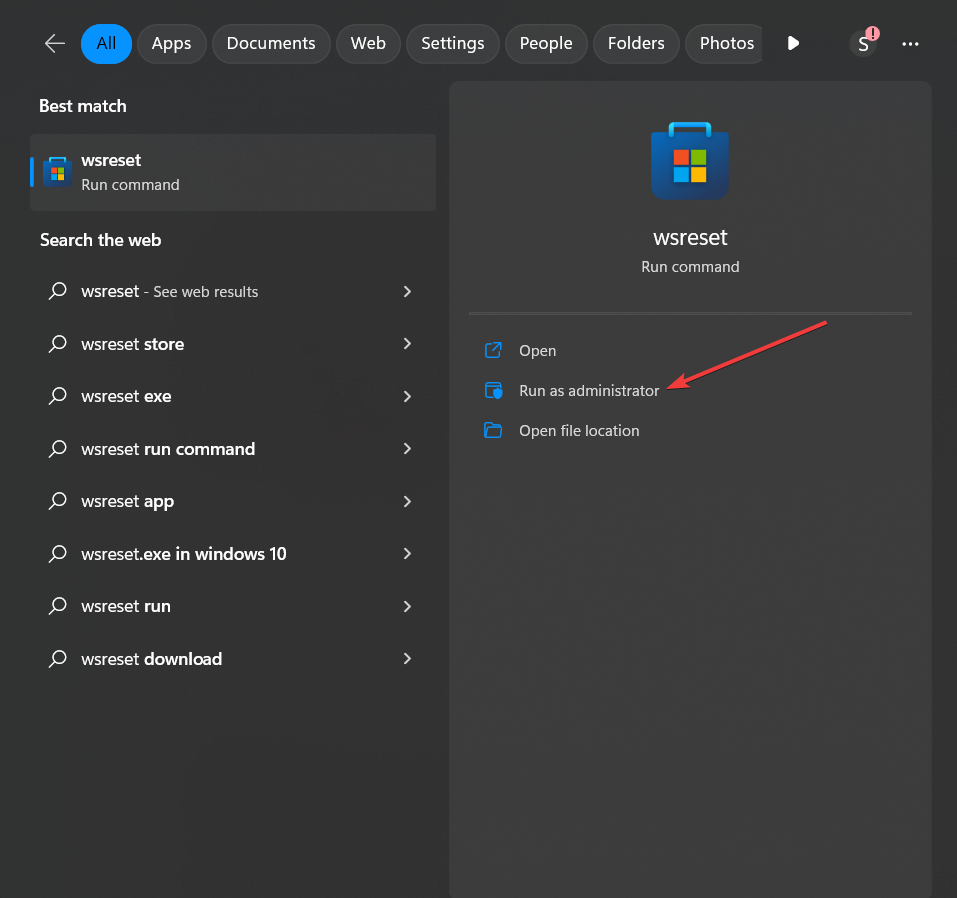Click the 'Best match' heading

83,106
